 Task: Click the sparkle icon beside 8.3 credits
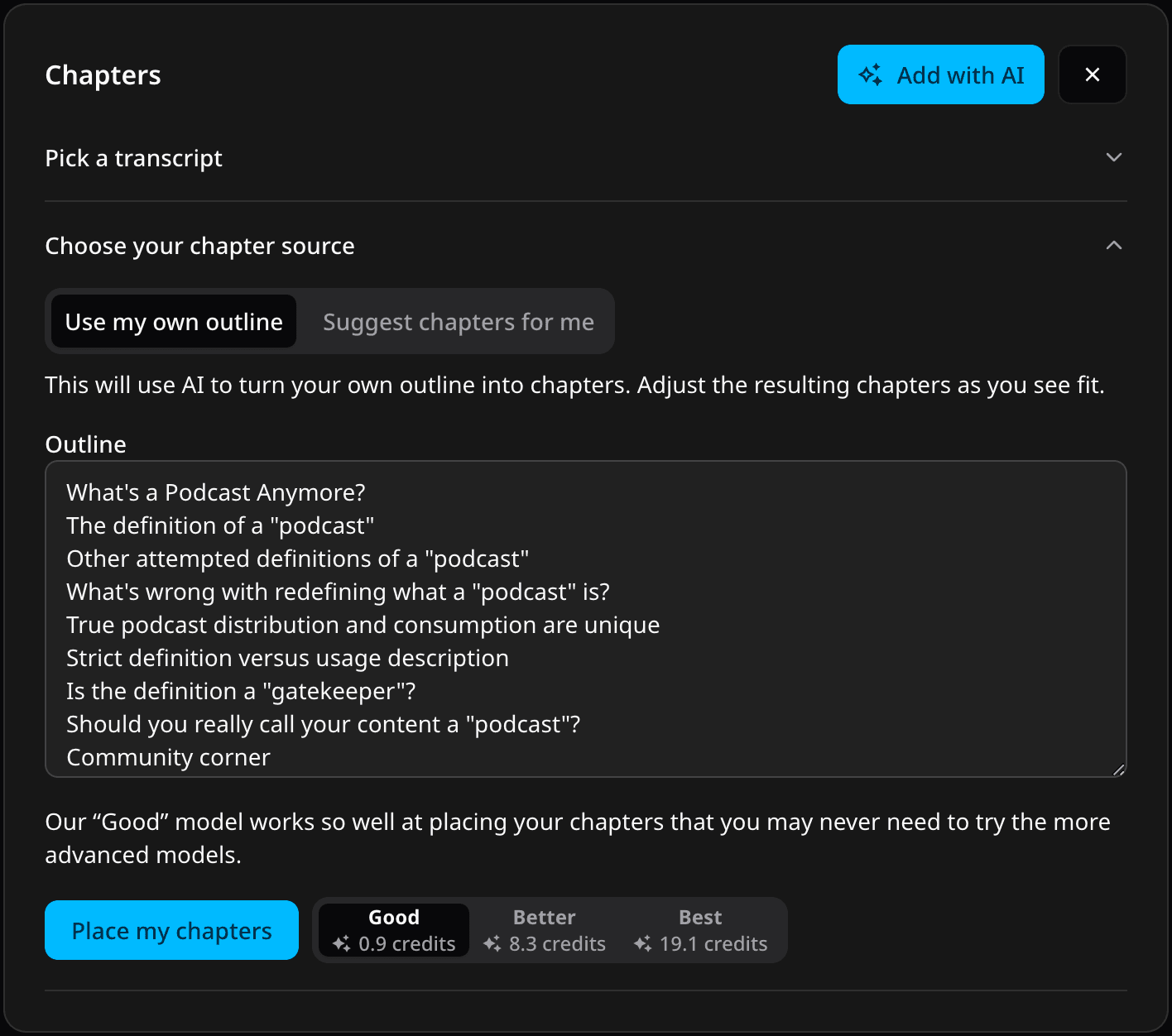point(492,944)
